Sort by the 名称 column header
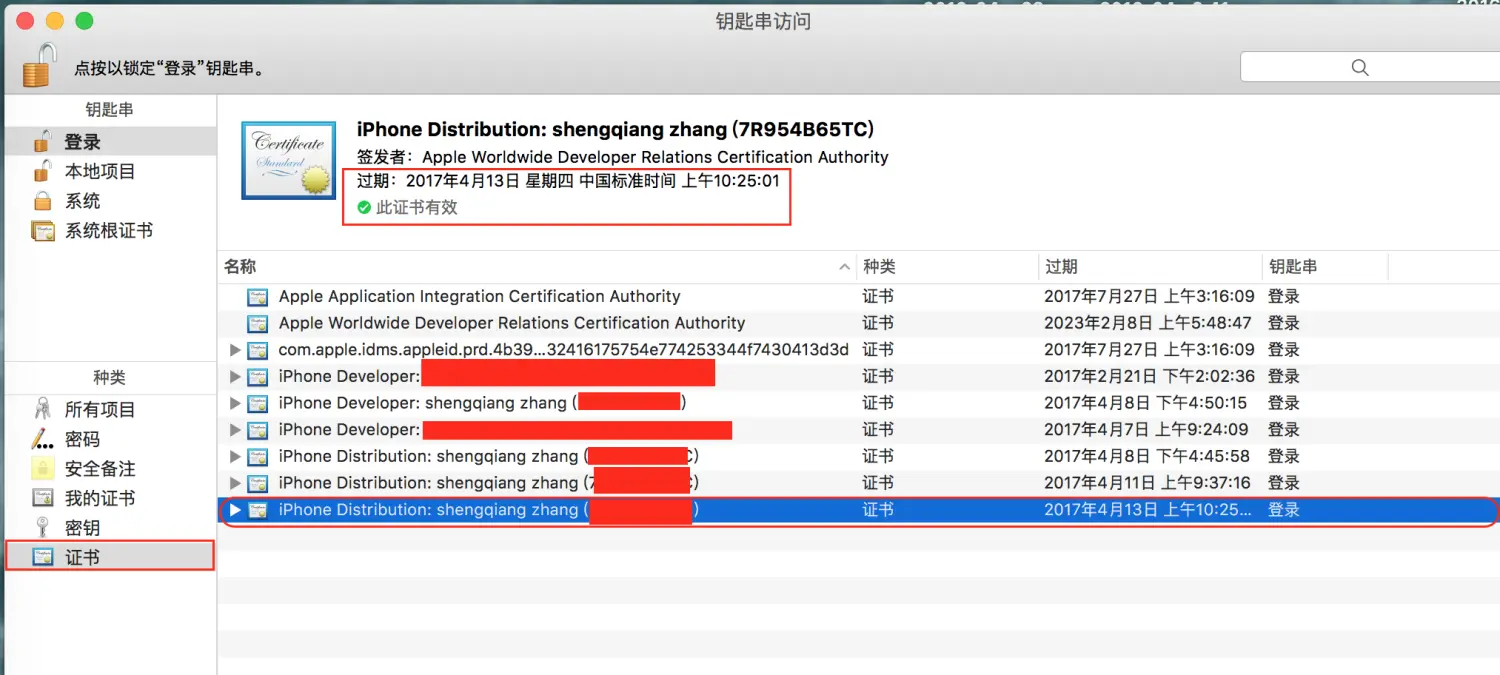 click(x=537, y=267)
